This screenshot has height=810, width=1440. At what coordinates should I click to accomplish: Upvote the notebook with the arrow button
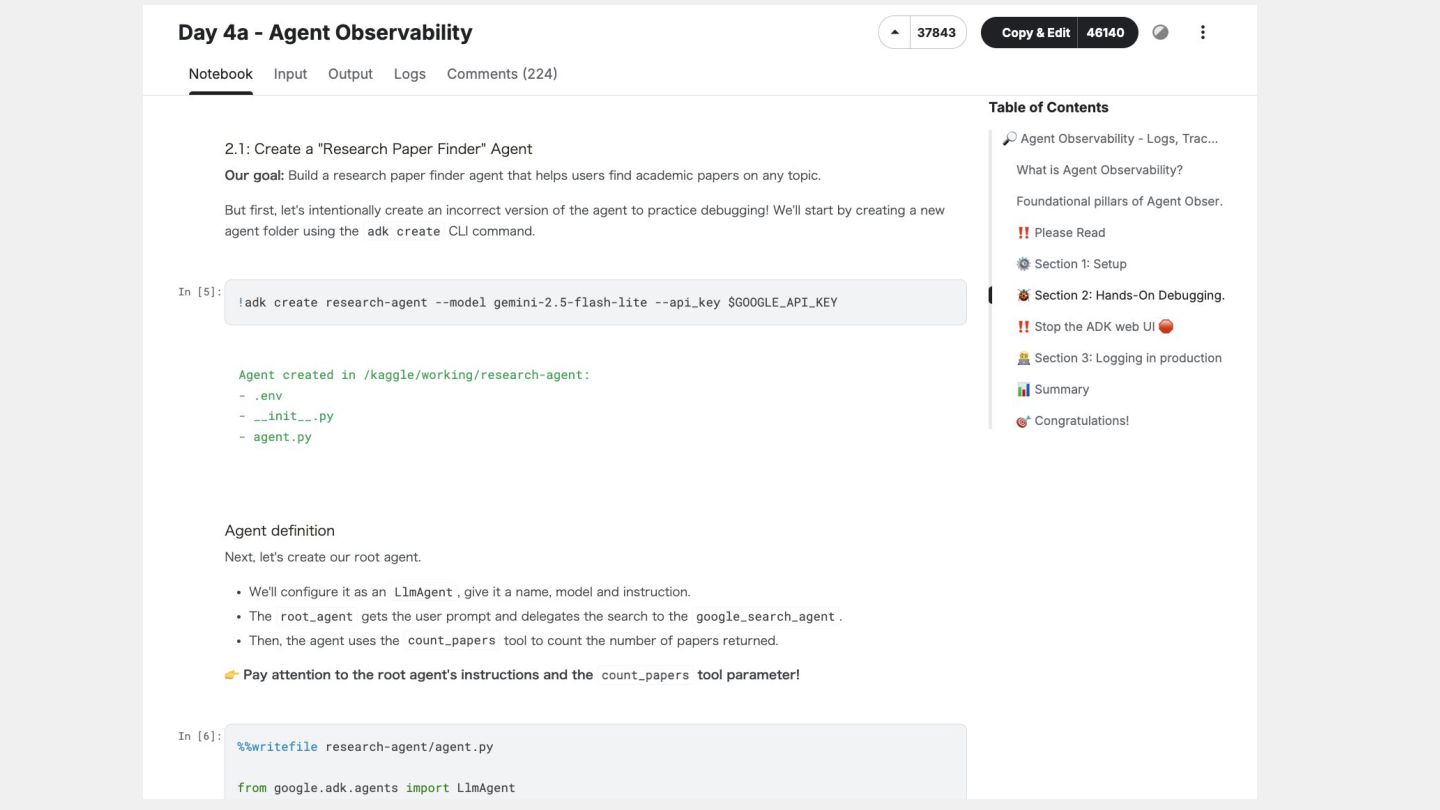(895, 33)
